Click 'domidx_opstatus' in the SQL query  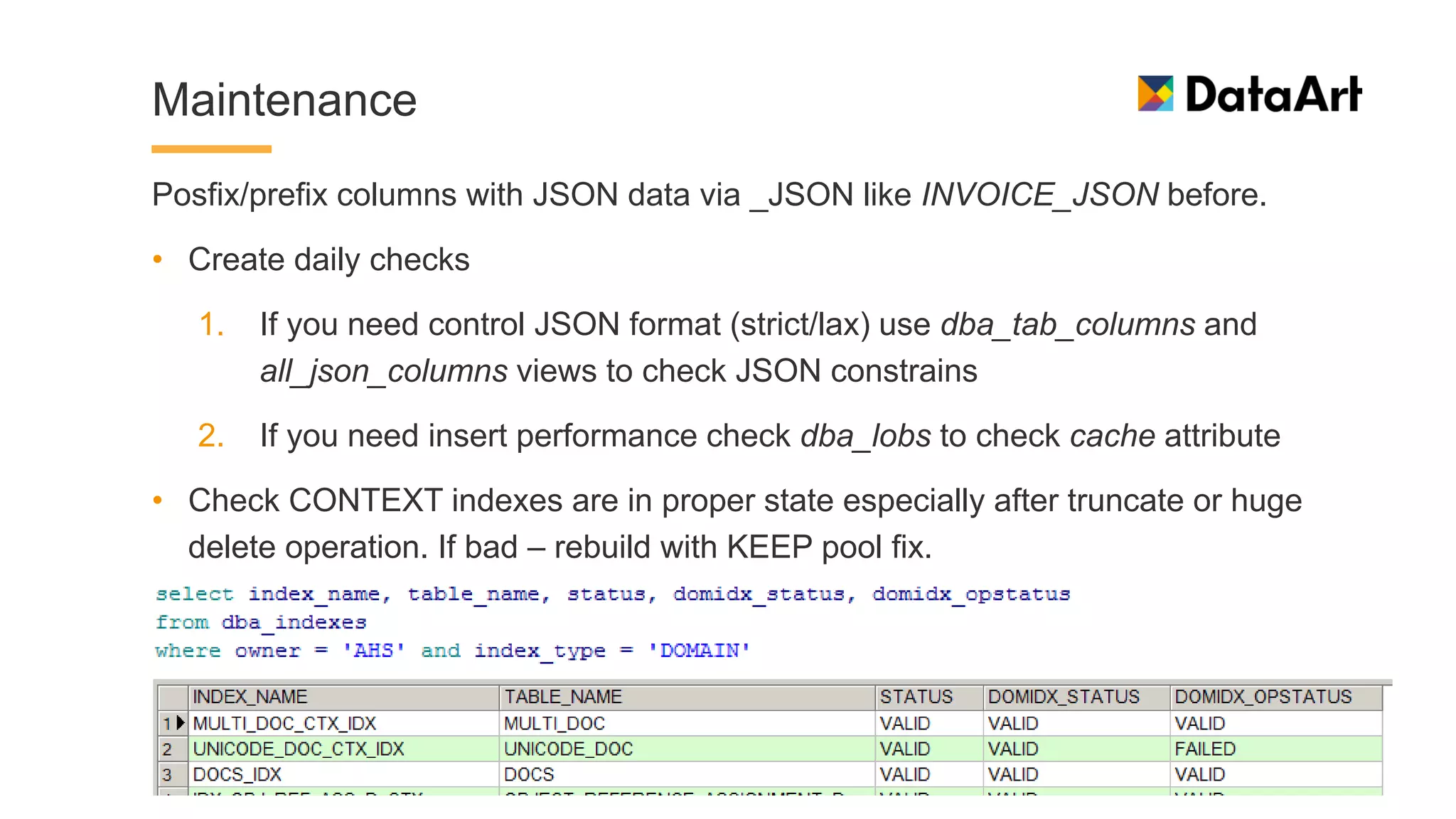click(x=971, y=594)
